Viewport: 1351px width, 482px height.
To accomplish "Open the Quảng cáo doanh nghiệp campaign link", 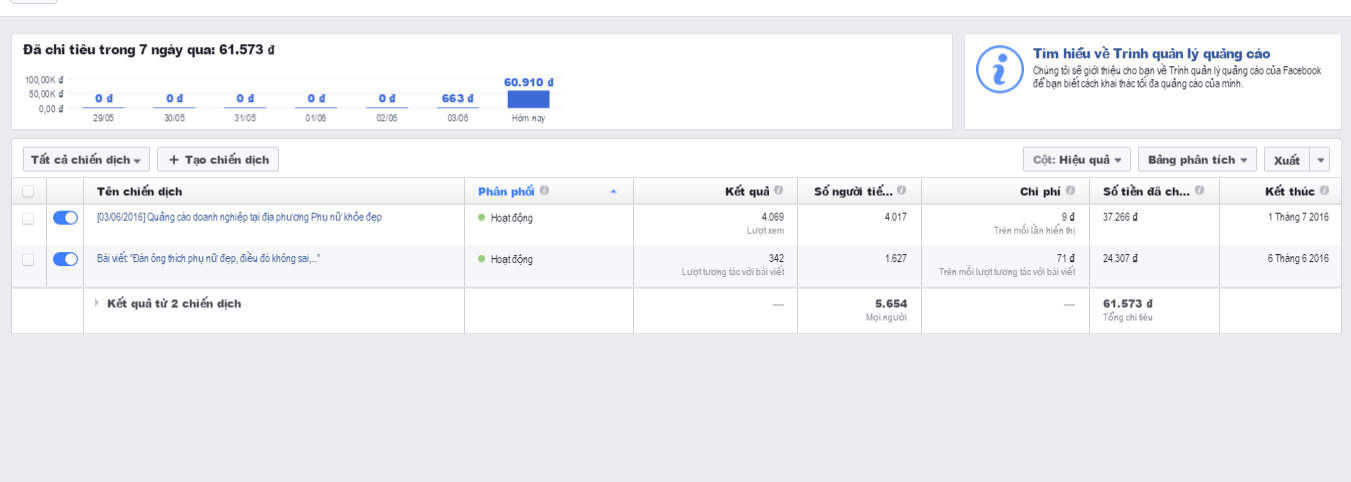I will tap(239, 217).
